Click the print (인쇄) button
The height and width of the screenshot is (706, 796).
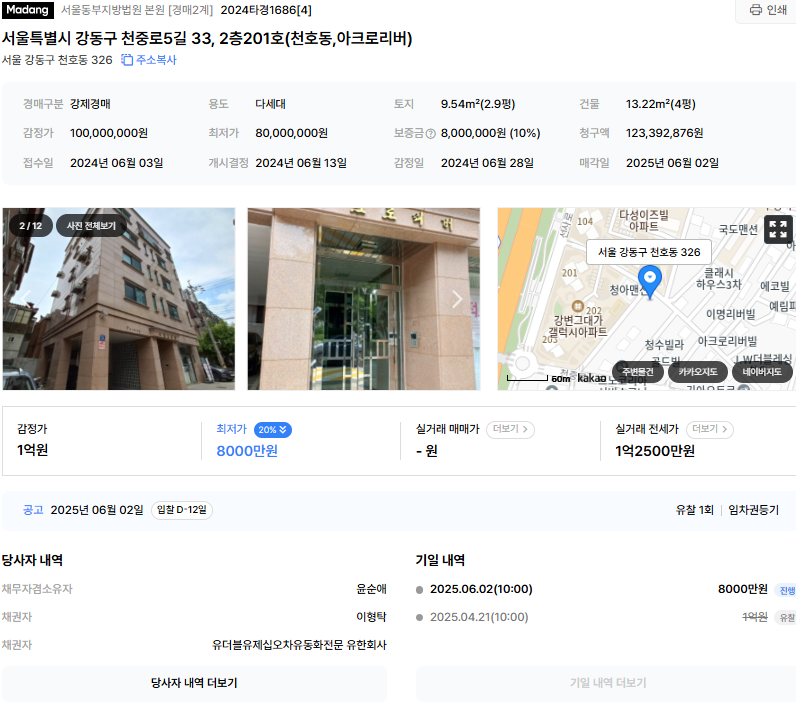768,10
